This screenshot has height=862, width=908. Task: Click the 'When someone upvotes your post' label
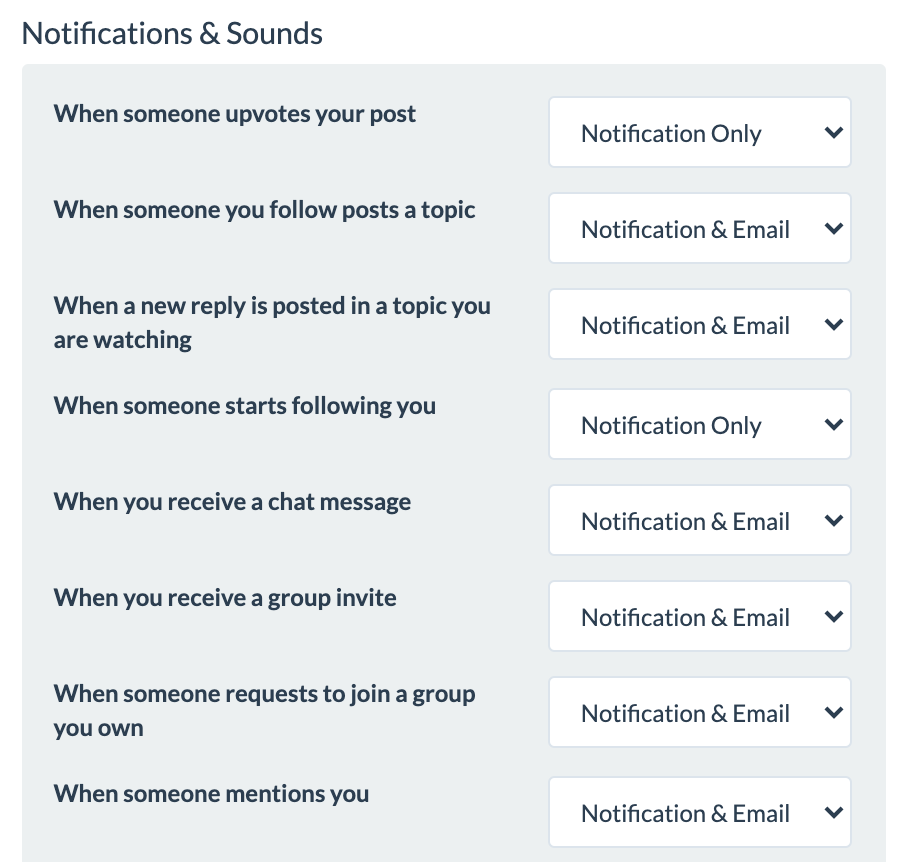[235, 114]
